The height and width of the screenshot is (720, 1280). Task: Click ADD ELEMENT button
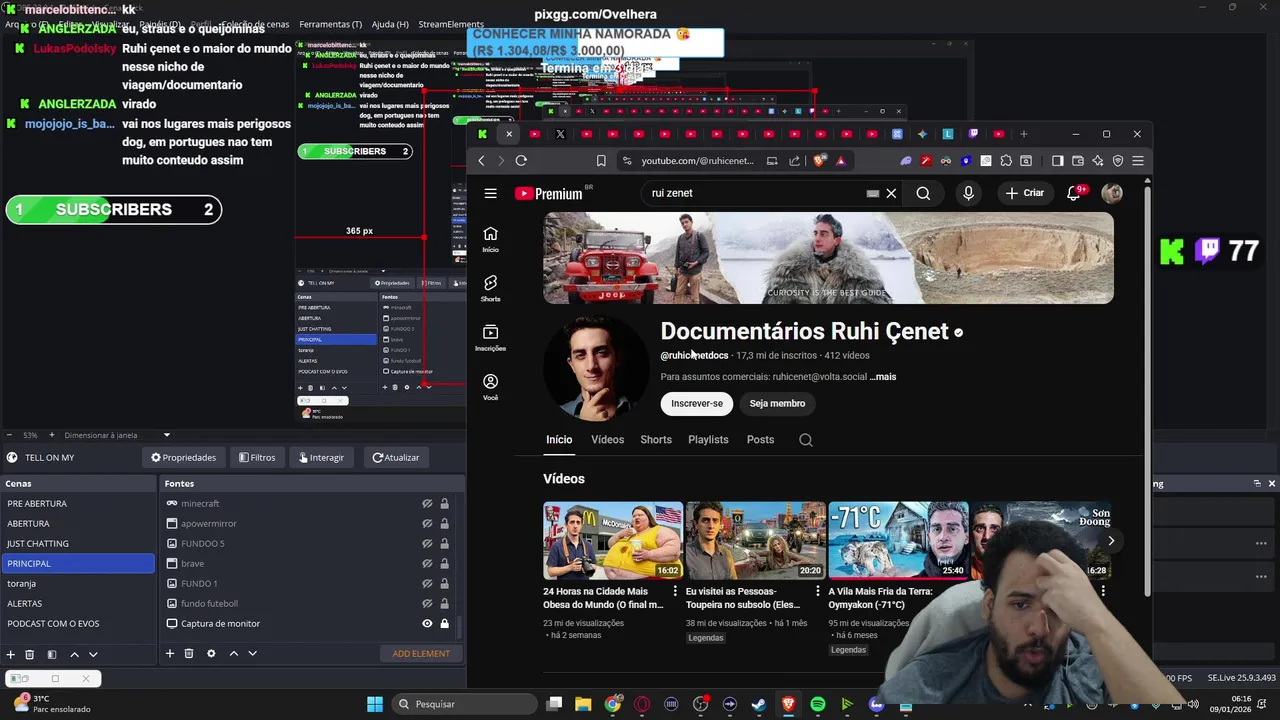coord(421,654)
